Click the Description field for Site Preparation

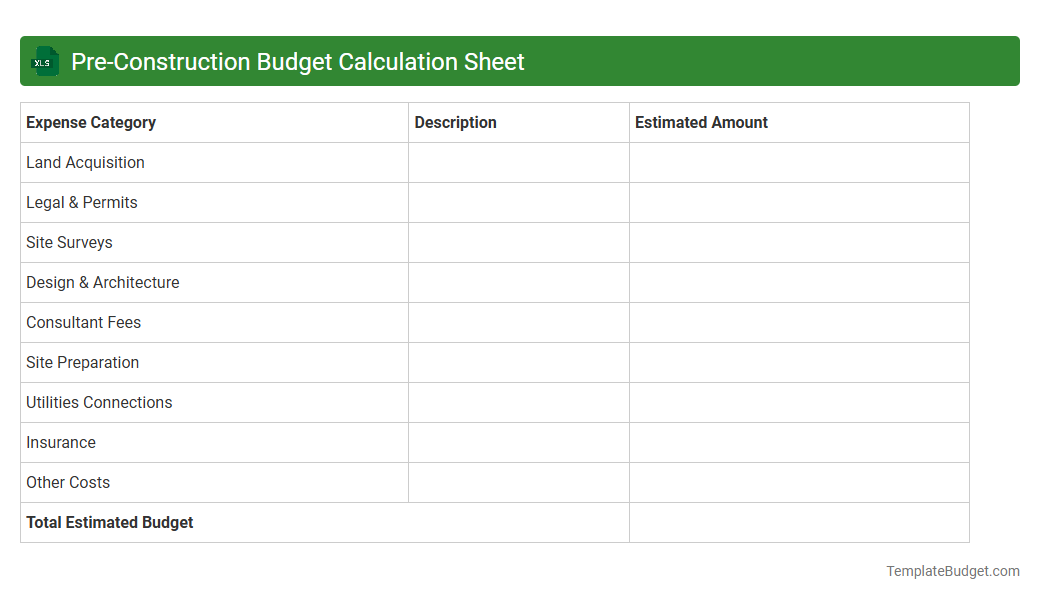click(x=518, y=362)
